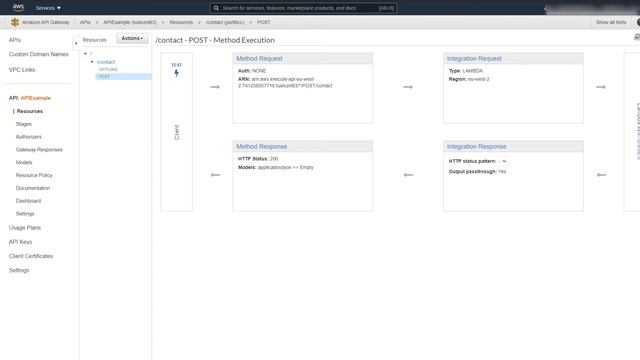The height and width of the screenshot is (360, 640).
Task: Open Integration Request settings
Action: [x=474, y=59]
